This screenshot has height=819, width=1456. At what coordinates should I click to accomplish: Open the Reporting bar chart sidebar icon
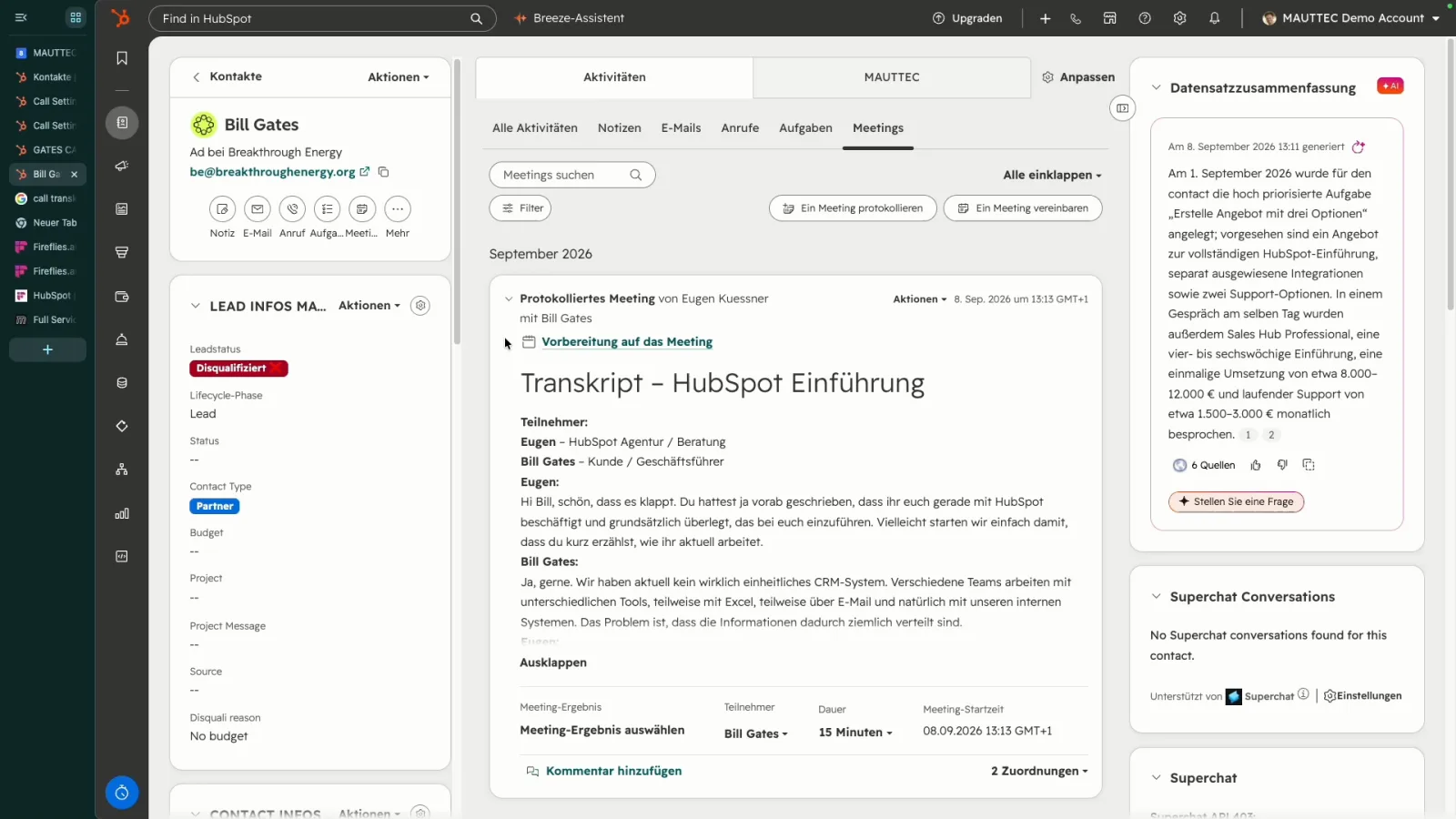(122, 513)
